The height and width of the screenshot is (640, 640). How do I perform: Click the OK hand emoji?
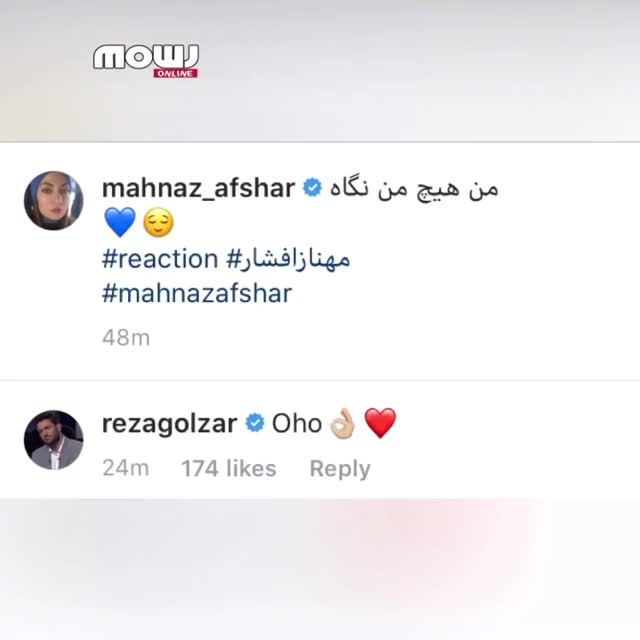click(342, 424)
